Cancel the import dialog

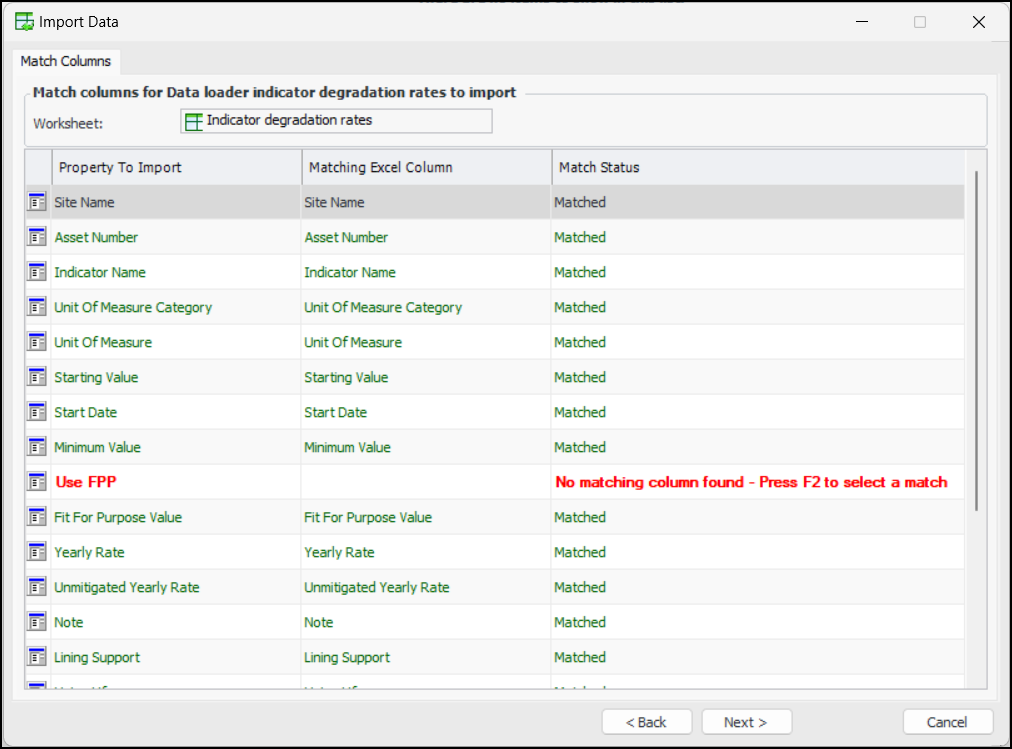947,722
